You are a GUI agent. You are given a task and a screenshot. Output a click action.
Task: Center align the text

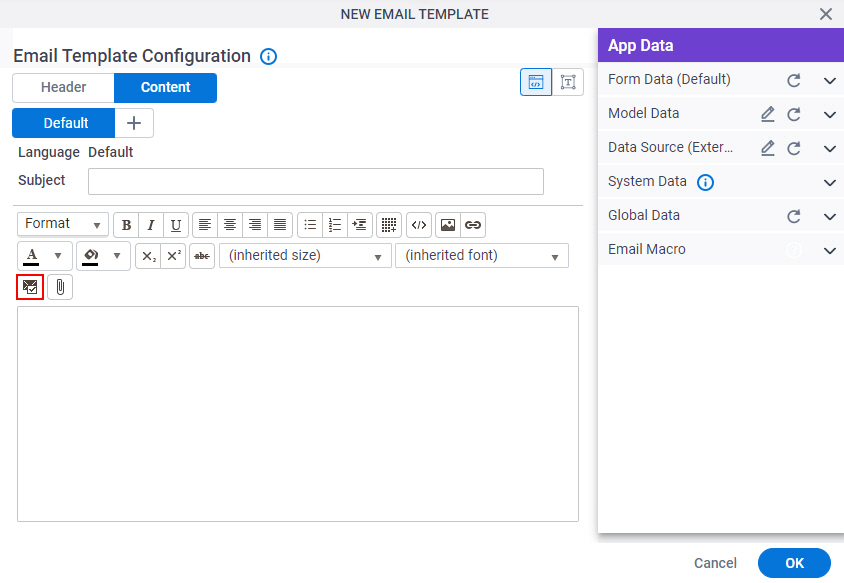[x=230, y=225]
